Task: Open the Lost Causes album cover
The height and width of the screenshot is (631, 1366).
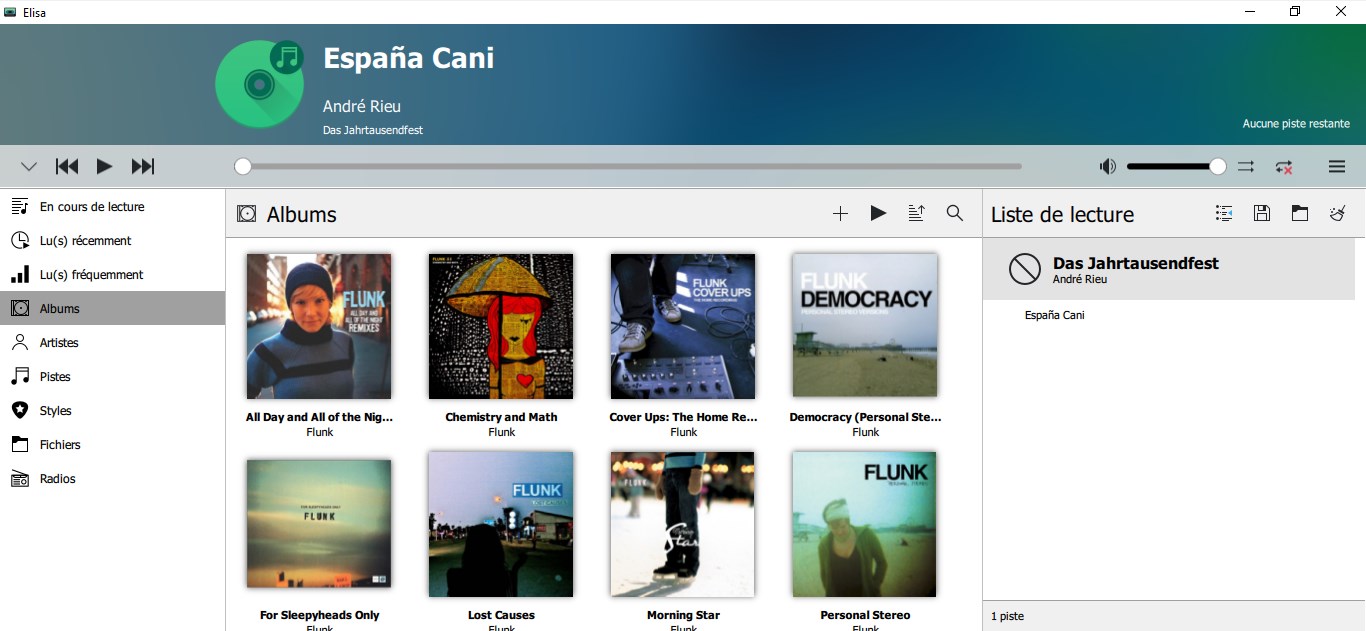Action: click(x=501, y=524)
